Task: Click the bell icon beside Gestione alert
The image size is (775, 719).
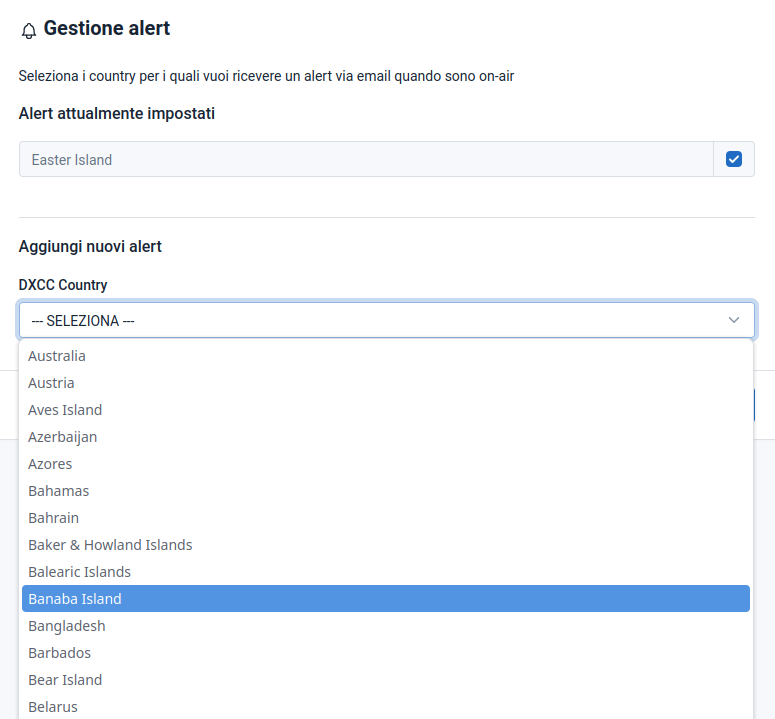Action: tap(28, 31)
